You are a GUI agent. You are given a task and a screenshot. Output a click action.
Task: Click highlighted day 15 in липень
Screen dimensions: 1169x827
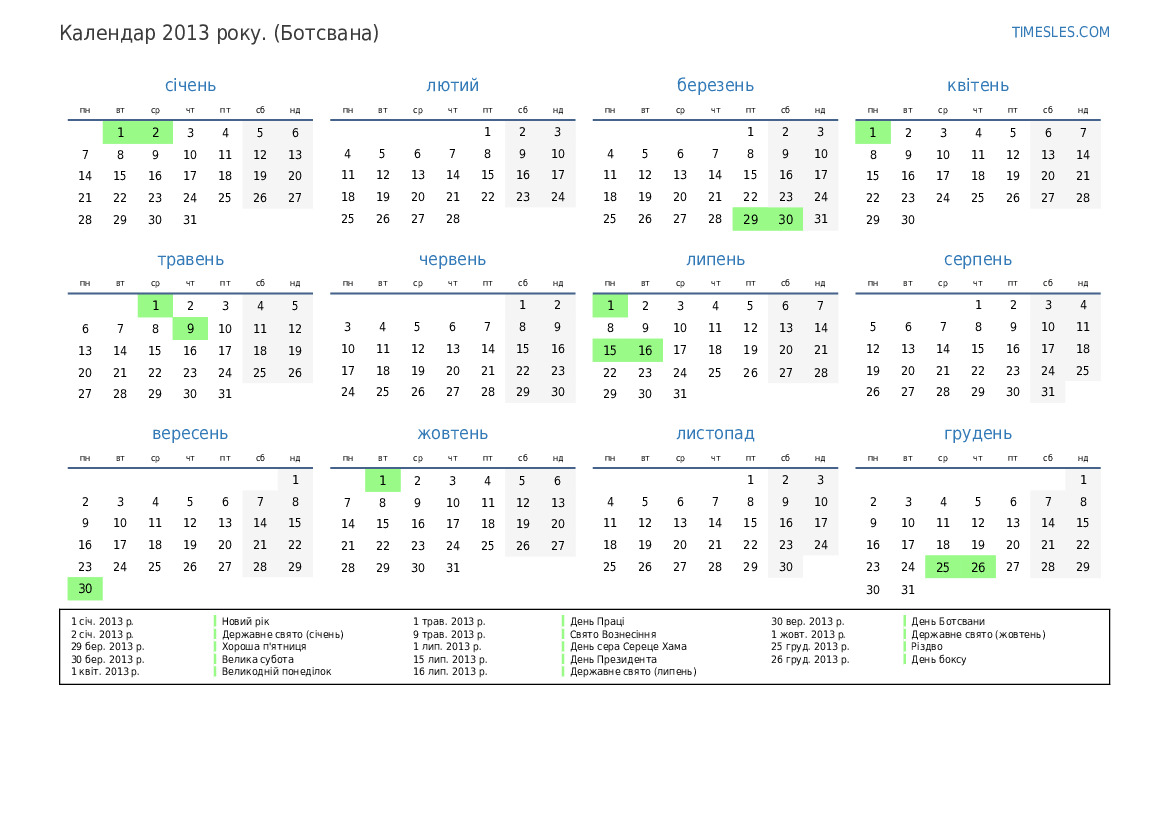(x=610, y=350)
